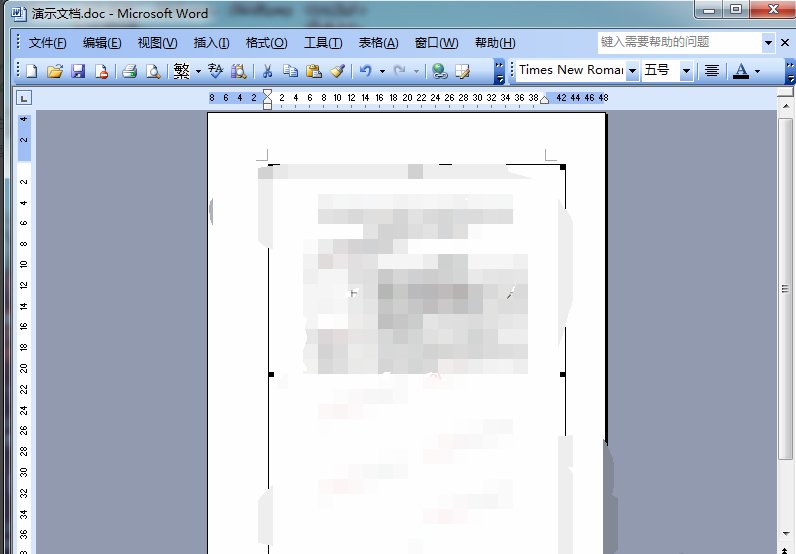This screenshot has width=796, height=554.
Task: Open the 表格(A) menu
Action: click(378, 43)
